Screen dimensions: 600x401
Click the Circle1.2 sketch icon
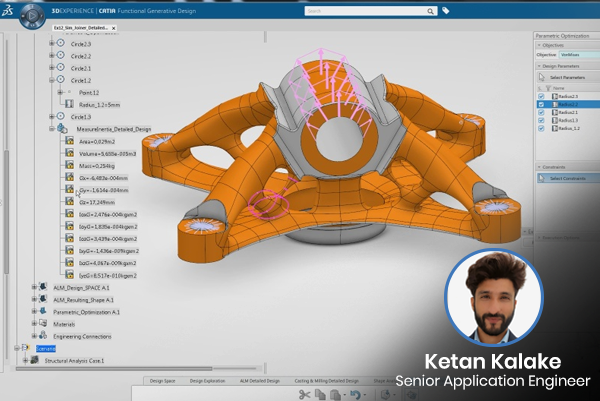point(61,79)
